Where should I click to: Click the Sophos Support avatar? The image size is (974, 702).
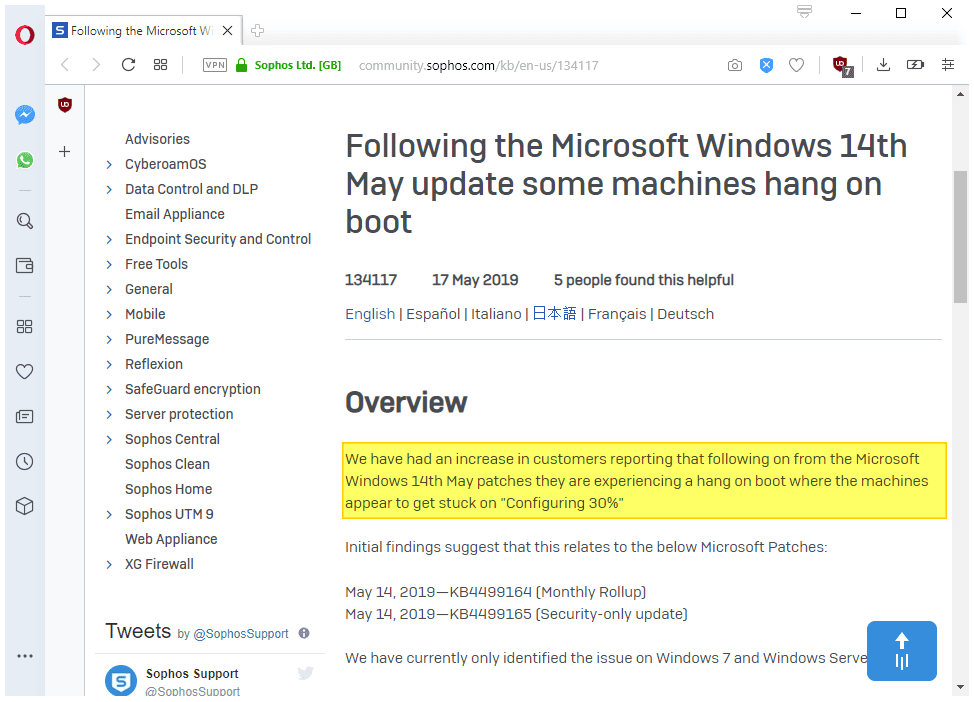click(121, 680)
